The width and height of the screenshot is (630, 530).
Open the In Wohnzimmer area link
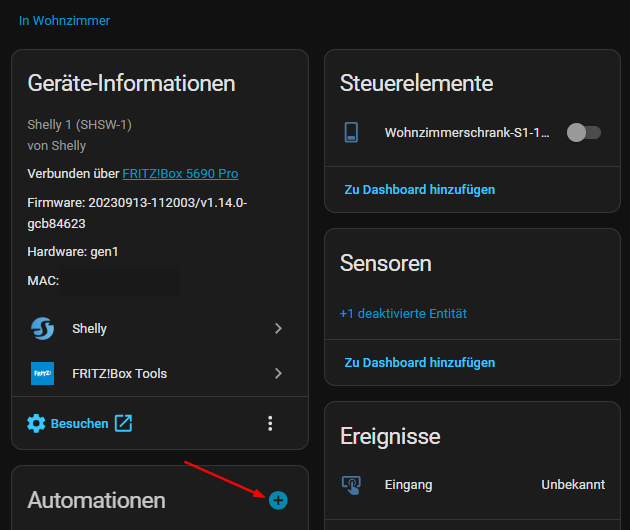tap(64, 20)
